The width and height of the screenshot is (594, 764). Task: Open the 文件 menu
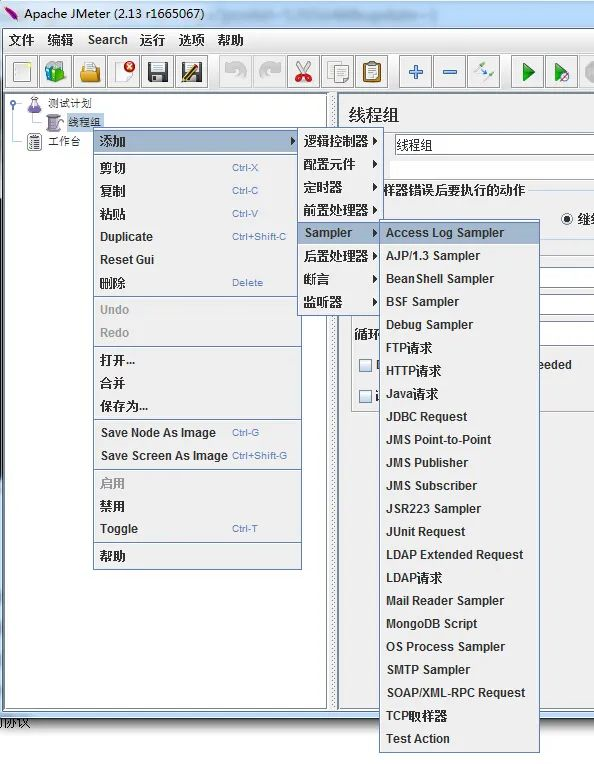[21, 40]
